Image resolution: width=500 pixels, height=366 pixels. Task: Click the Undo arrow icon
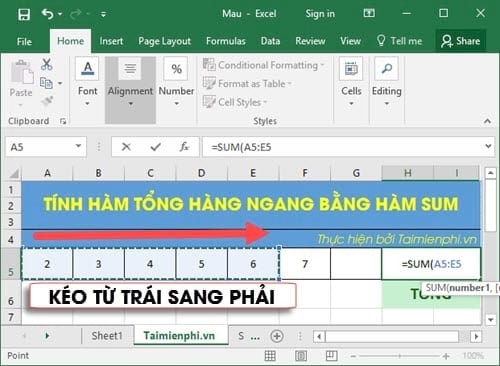point(47,14)
